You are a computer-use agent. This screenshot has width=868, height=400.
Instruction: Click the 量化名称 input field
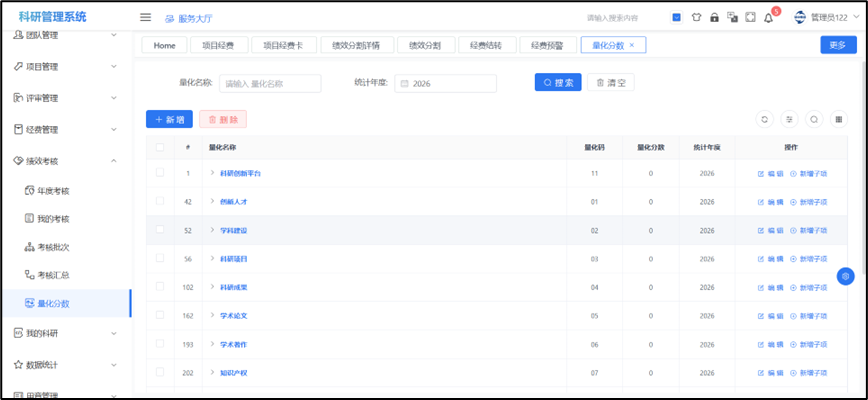(270, 83)
